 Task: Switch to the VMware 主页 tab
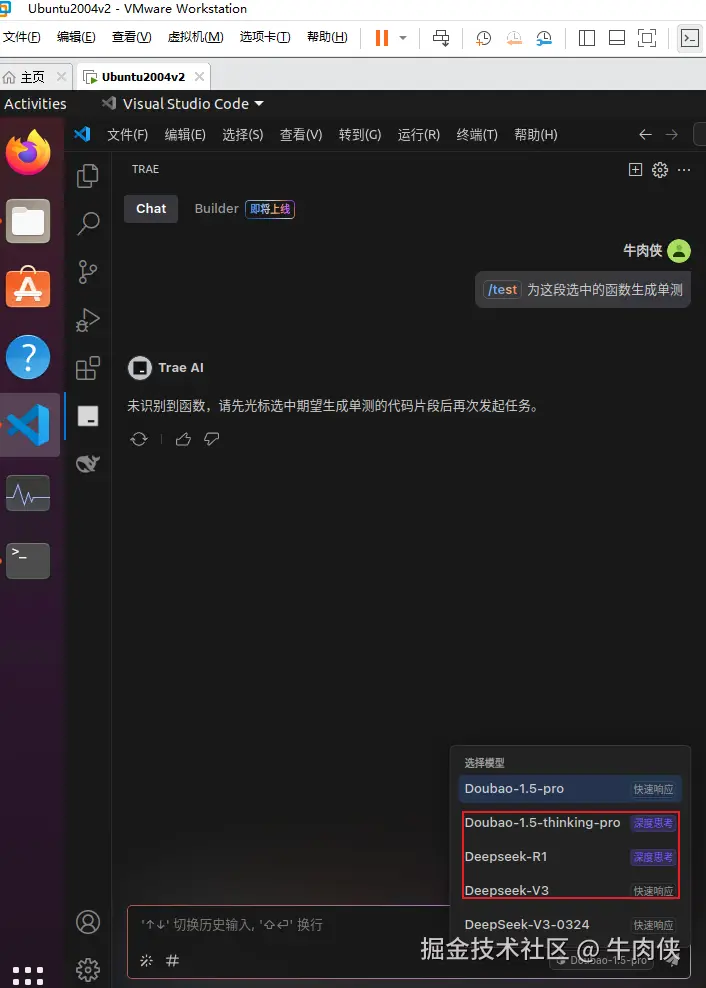[x=33, y=77]
